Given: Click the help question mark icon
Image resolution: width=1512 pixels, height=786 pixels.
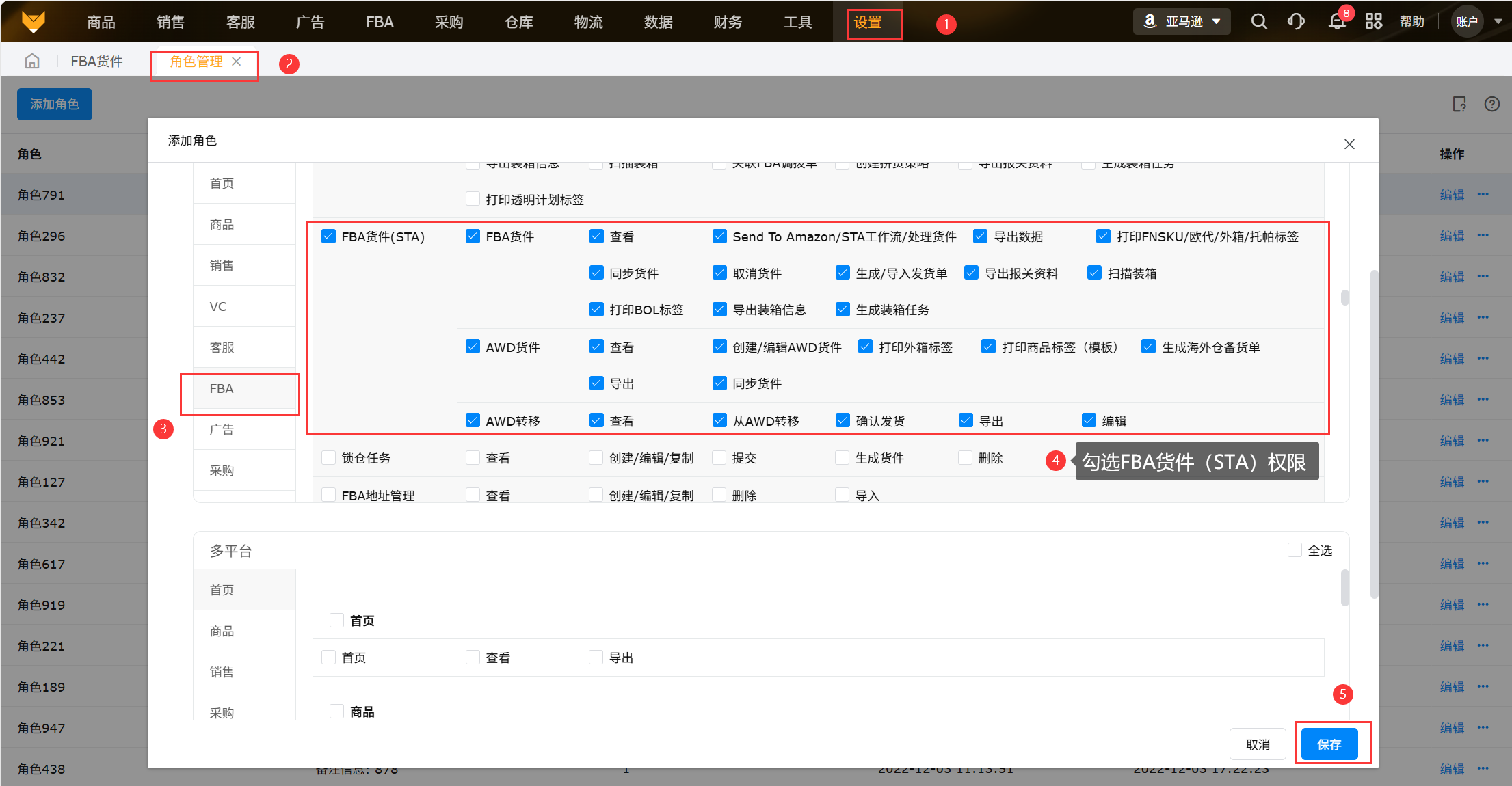Looking at the screenshot, I should tap(1492, 104).
